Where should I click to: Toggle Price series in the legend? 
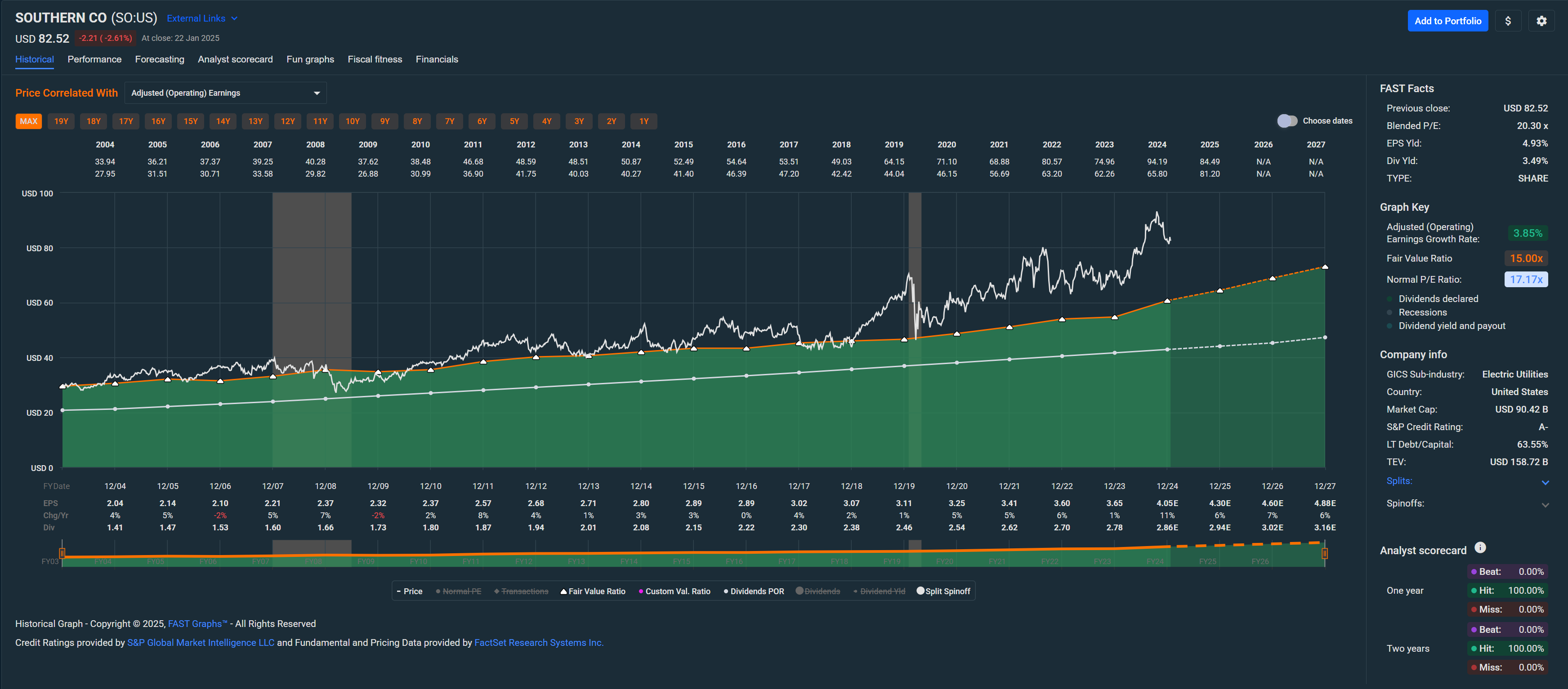(409, 591)
